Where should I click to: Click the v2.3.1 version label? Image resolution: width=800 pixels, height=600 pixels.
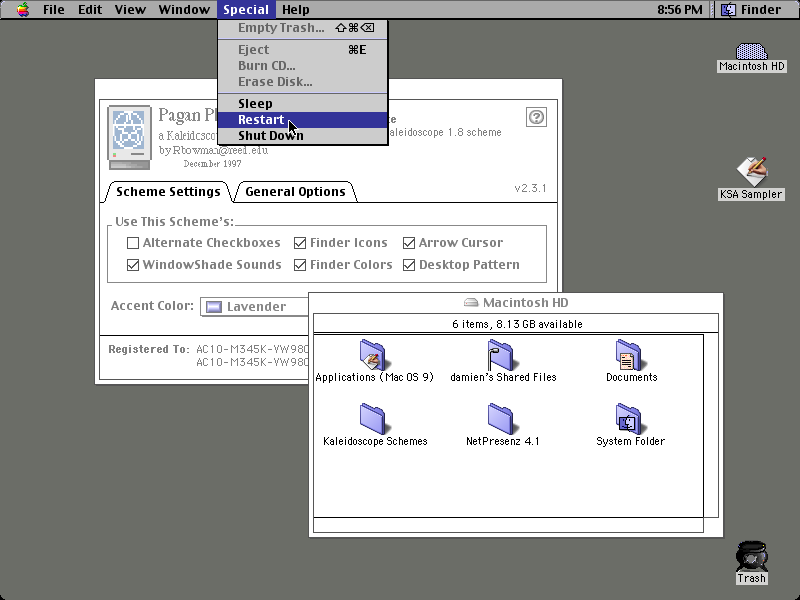coord(530,188)
